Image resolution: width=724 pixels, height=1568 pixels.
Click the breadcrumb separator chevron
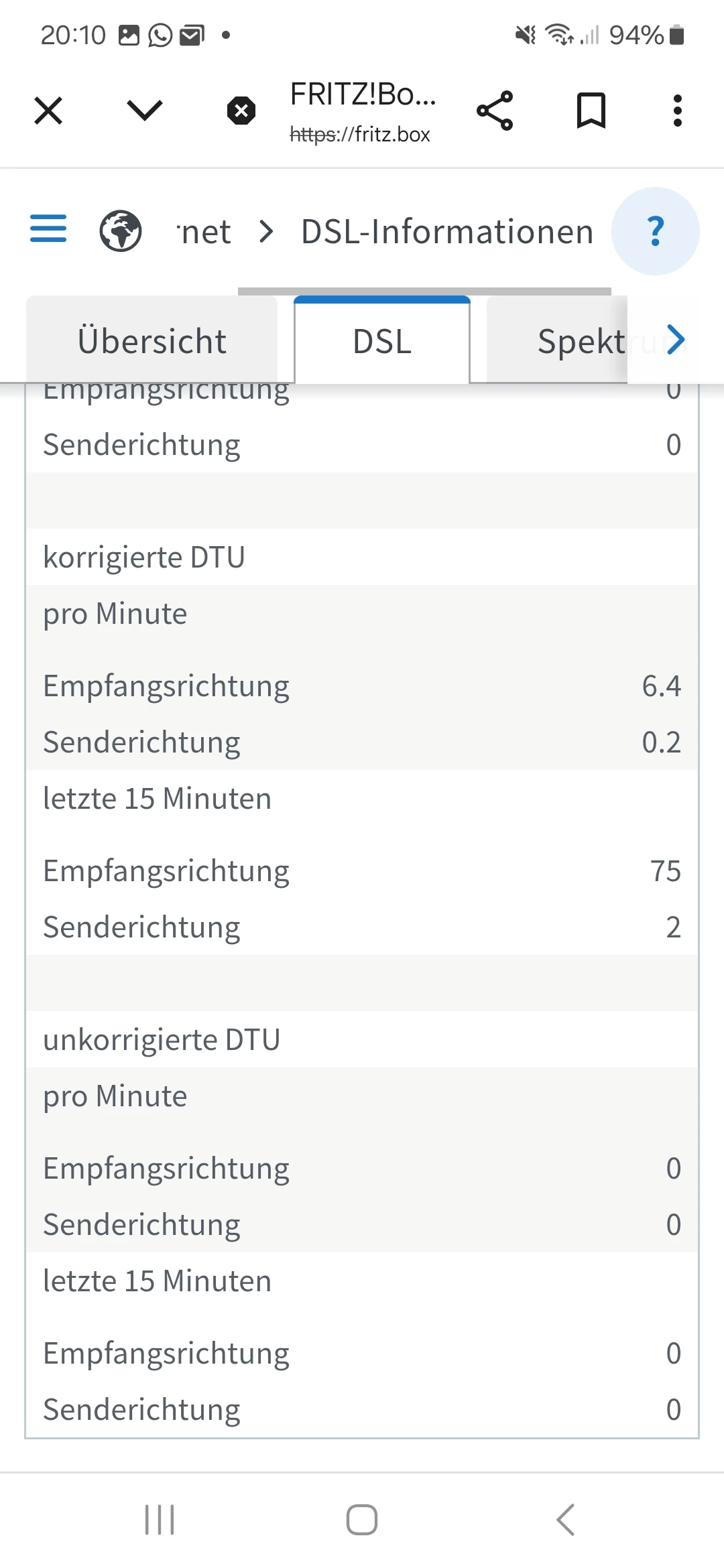click(x=267, y=232)
